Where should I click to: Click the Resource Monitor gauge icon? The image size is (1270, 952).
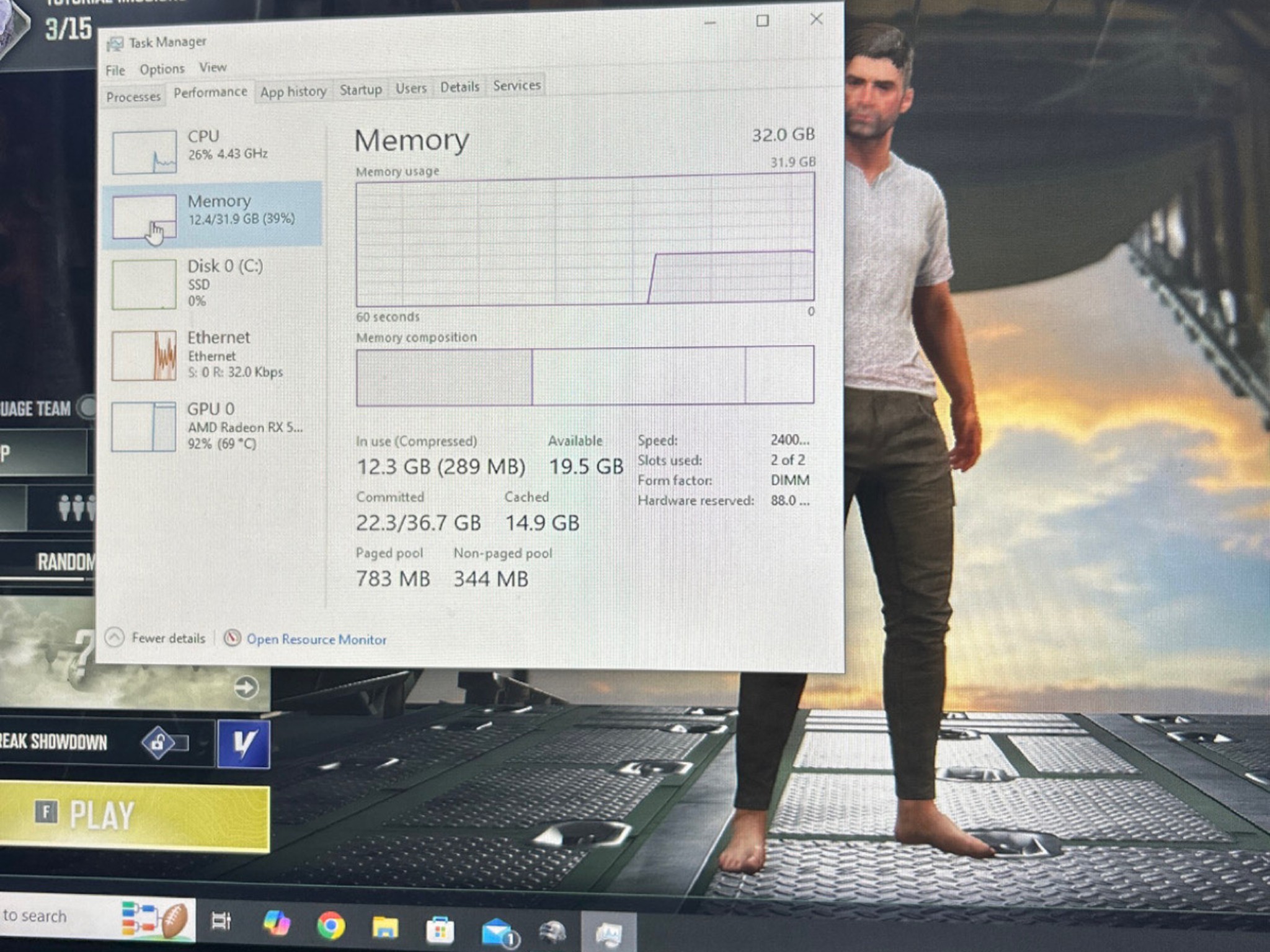(x=233, y=638)
